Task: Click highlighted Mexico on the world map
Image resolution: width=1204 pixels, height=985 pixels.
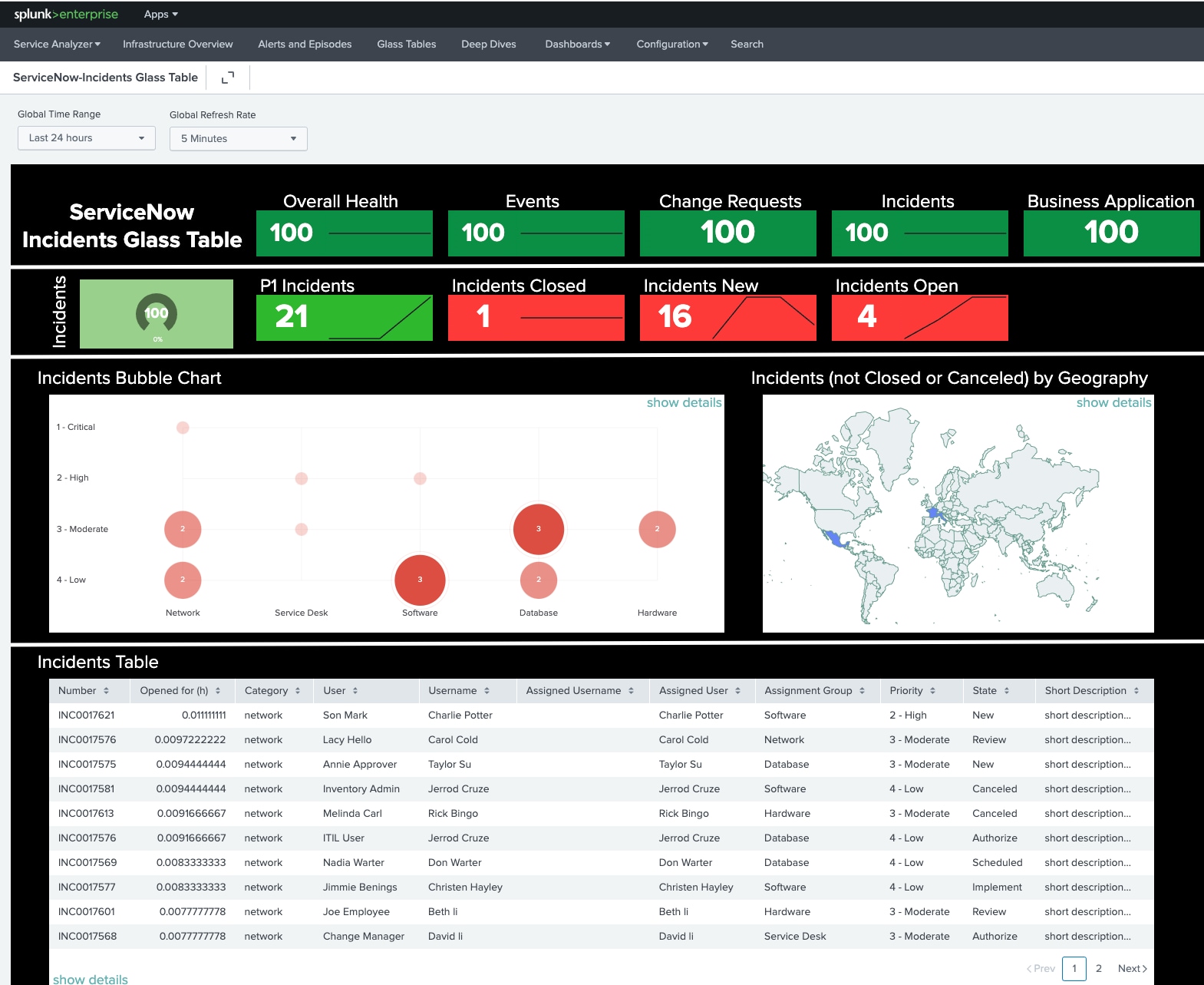Action: pos(834,537)
